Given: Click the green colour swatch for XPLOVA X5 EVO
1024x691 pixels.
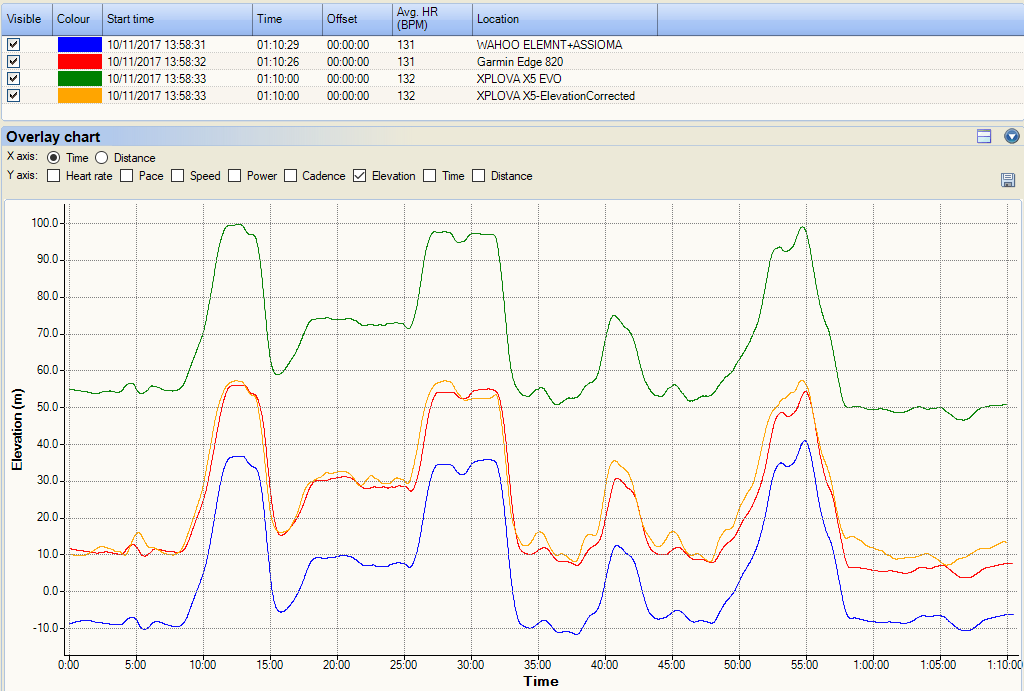Looking at the screenshot, I should click(78, 78).
